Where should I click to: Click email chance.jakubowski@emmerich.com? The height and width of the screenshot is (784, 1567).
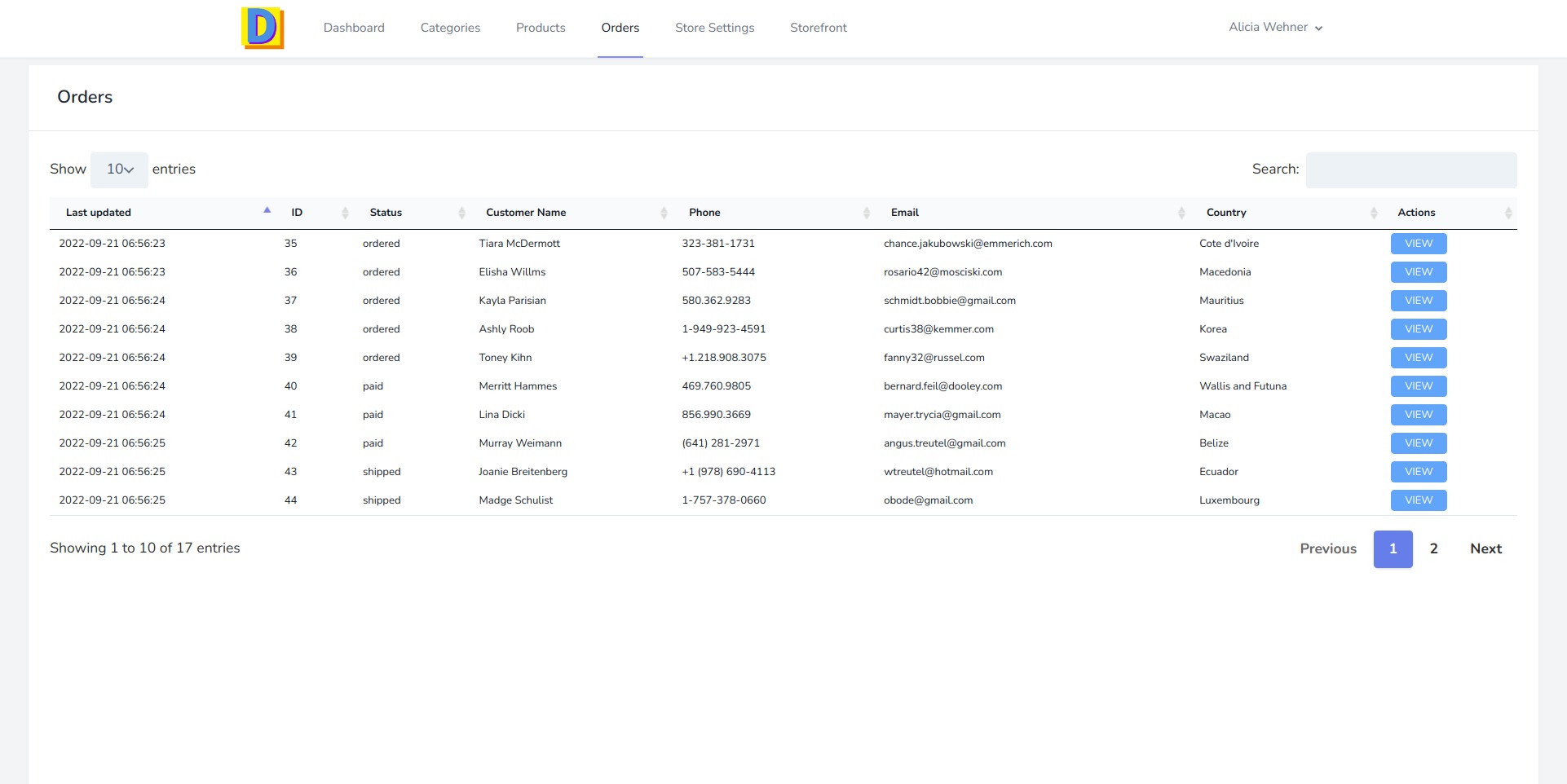click(x=968, y=244)
